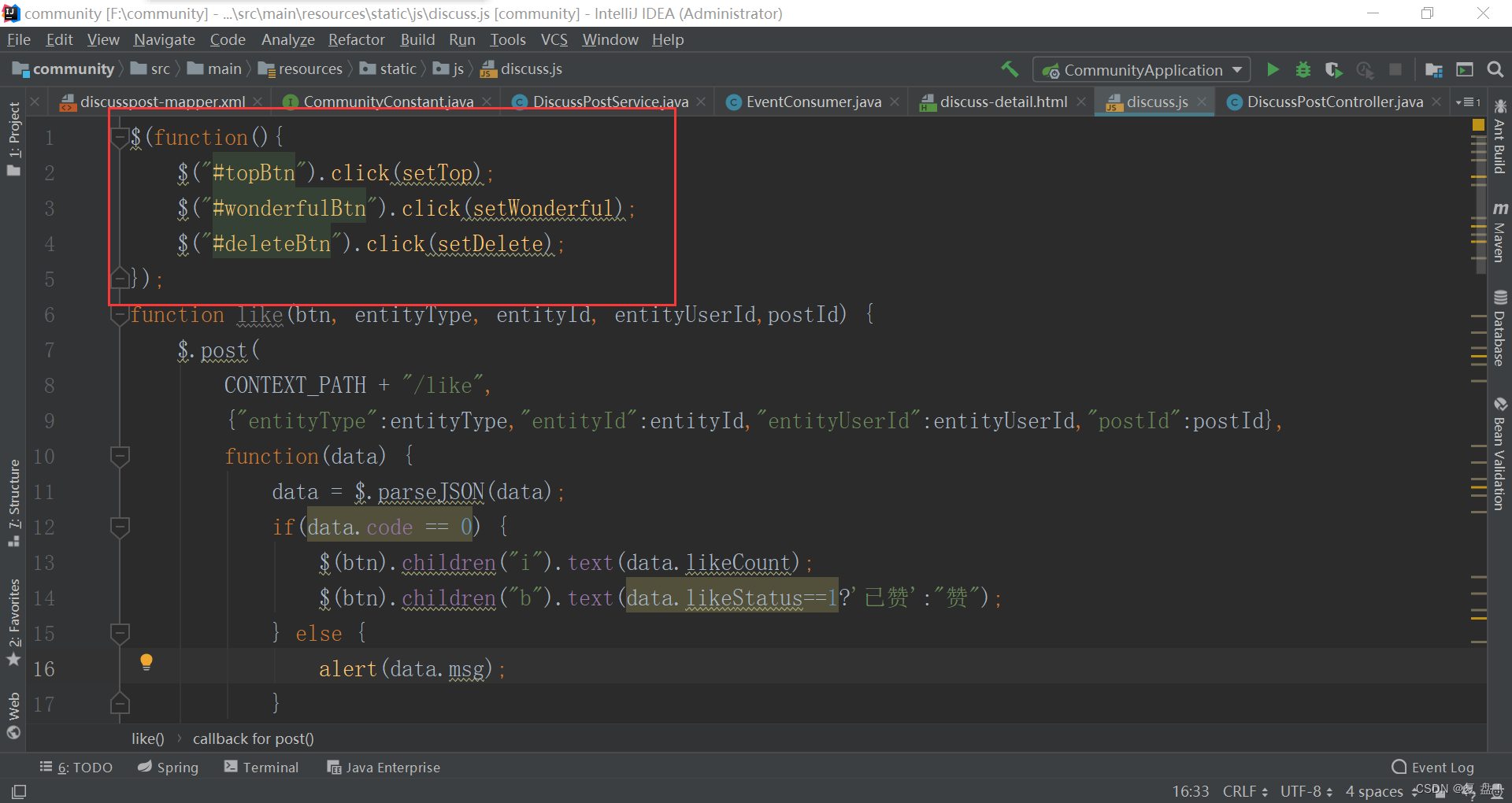
Task: Open Project Structure icon in toolbar
Action: 1434,69
